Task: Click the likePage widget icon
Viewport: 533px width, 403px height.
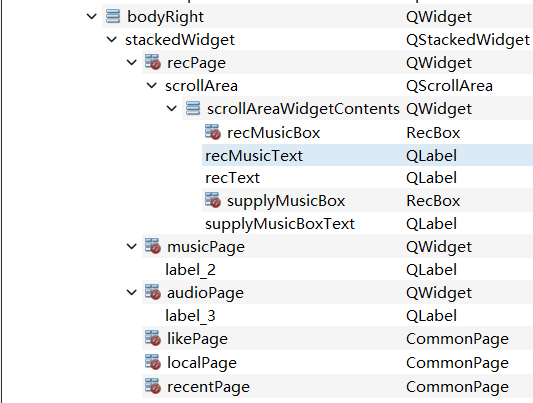Action: [153, 338]
